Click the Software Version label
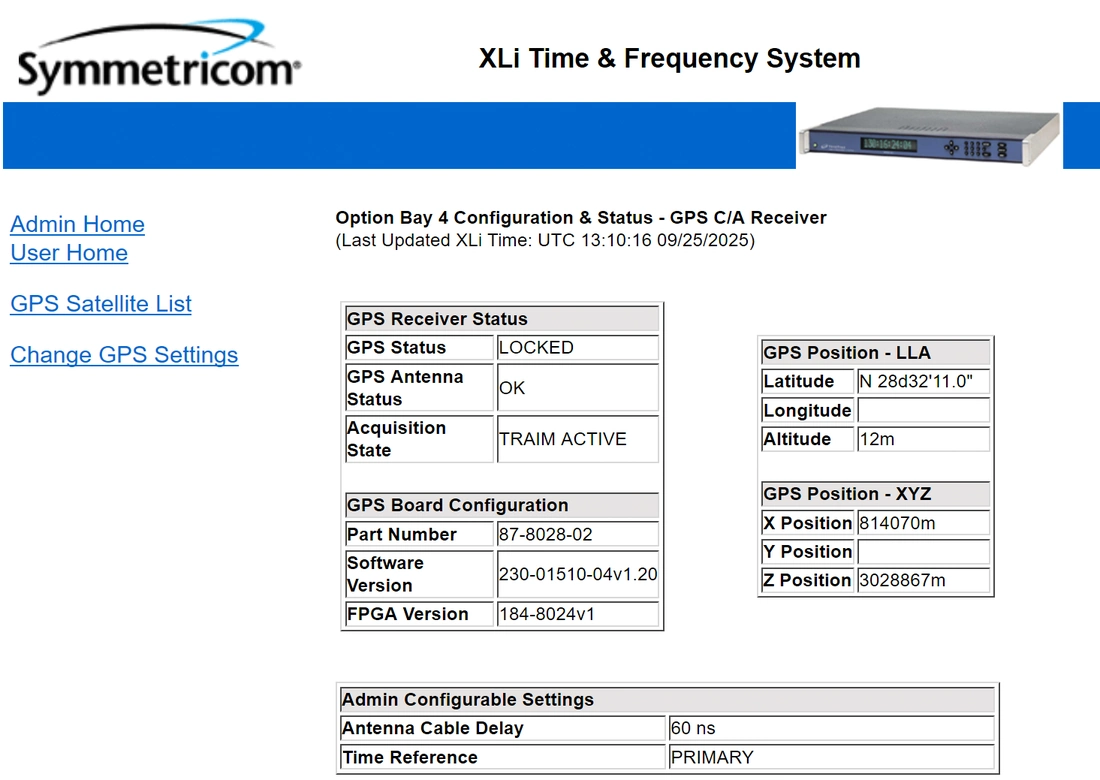The image size is (1100, 780). click(420, 574)
